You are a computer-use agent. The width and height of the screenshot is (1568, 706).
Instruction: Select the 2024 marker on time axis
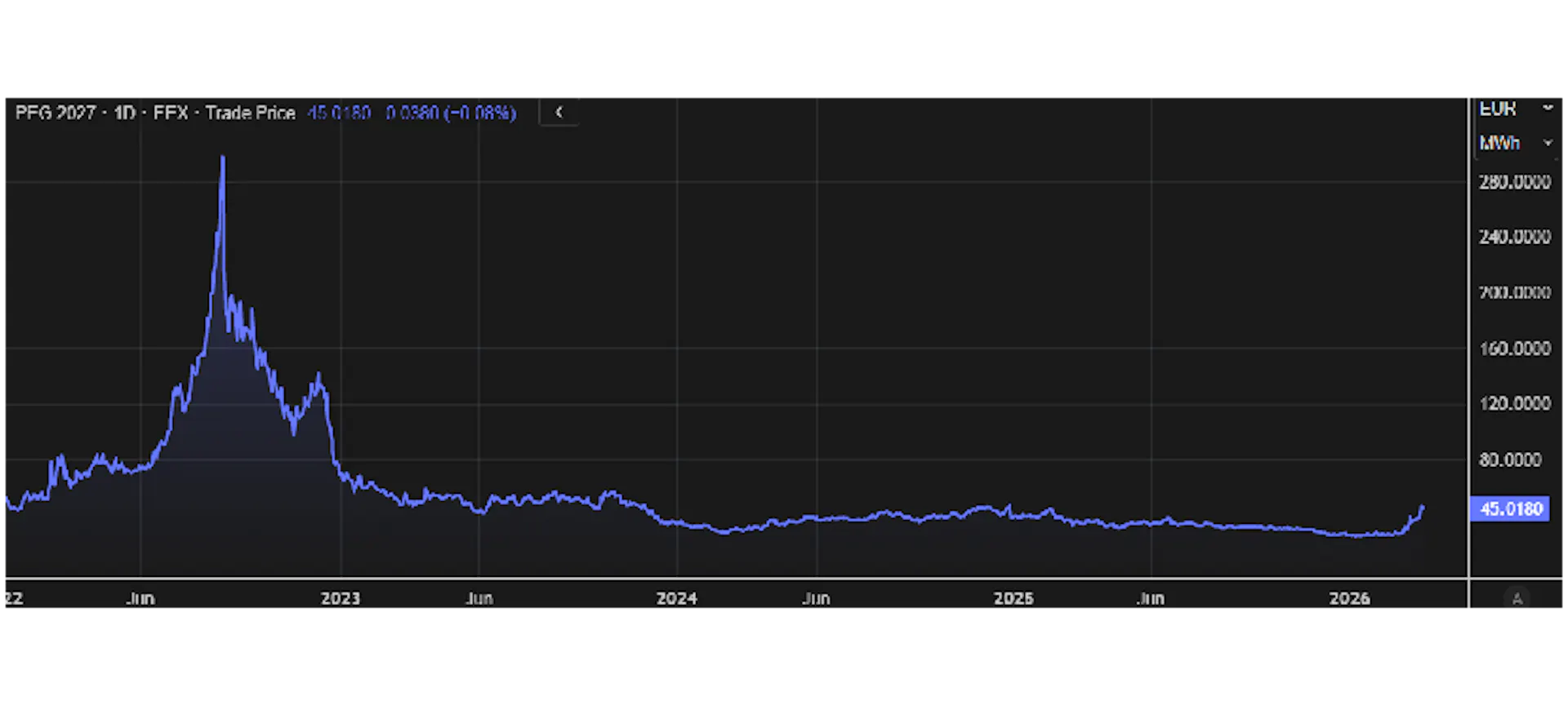677,598
